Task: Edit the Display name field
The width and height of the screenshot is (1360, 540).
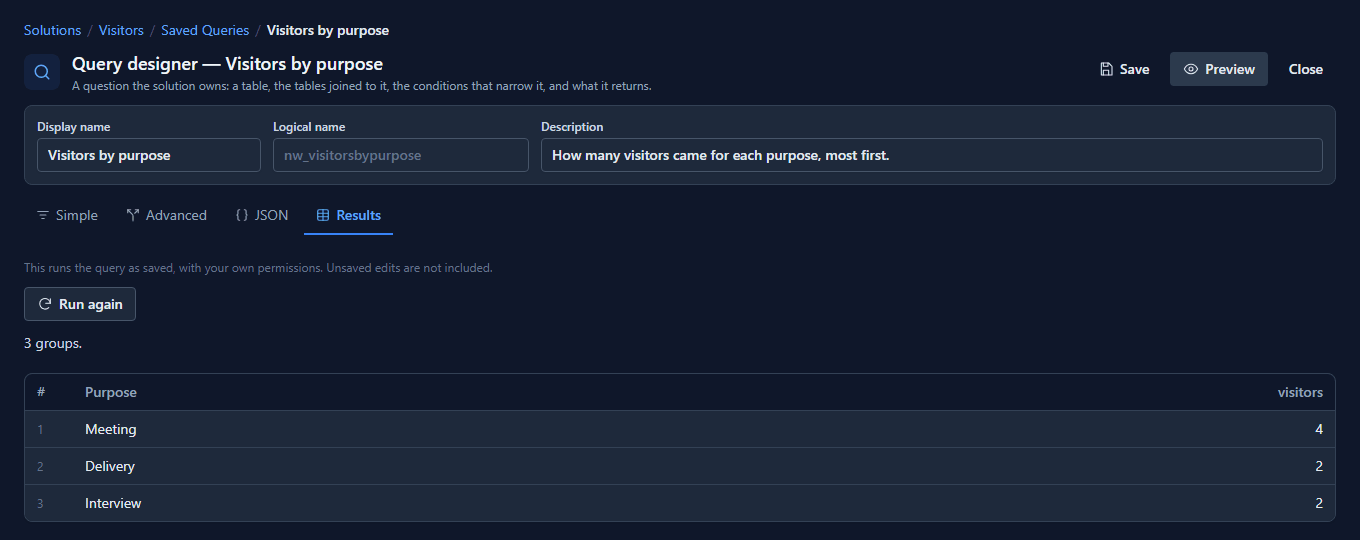Action: [149, 155]
